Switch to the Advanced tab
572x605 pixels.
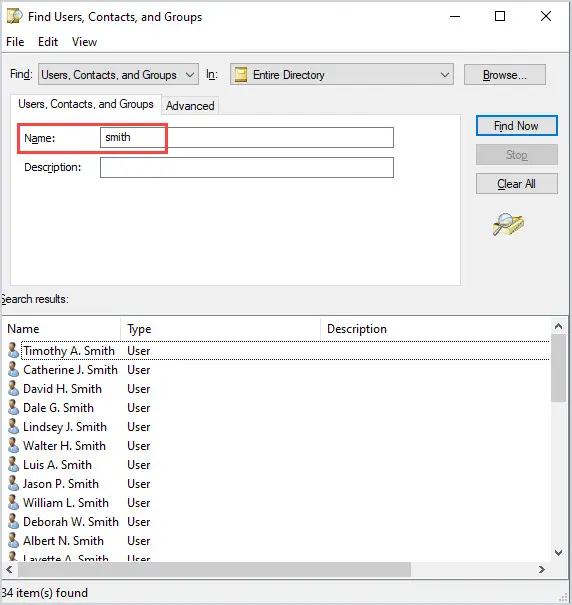point(190,106)
